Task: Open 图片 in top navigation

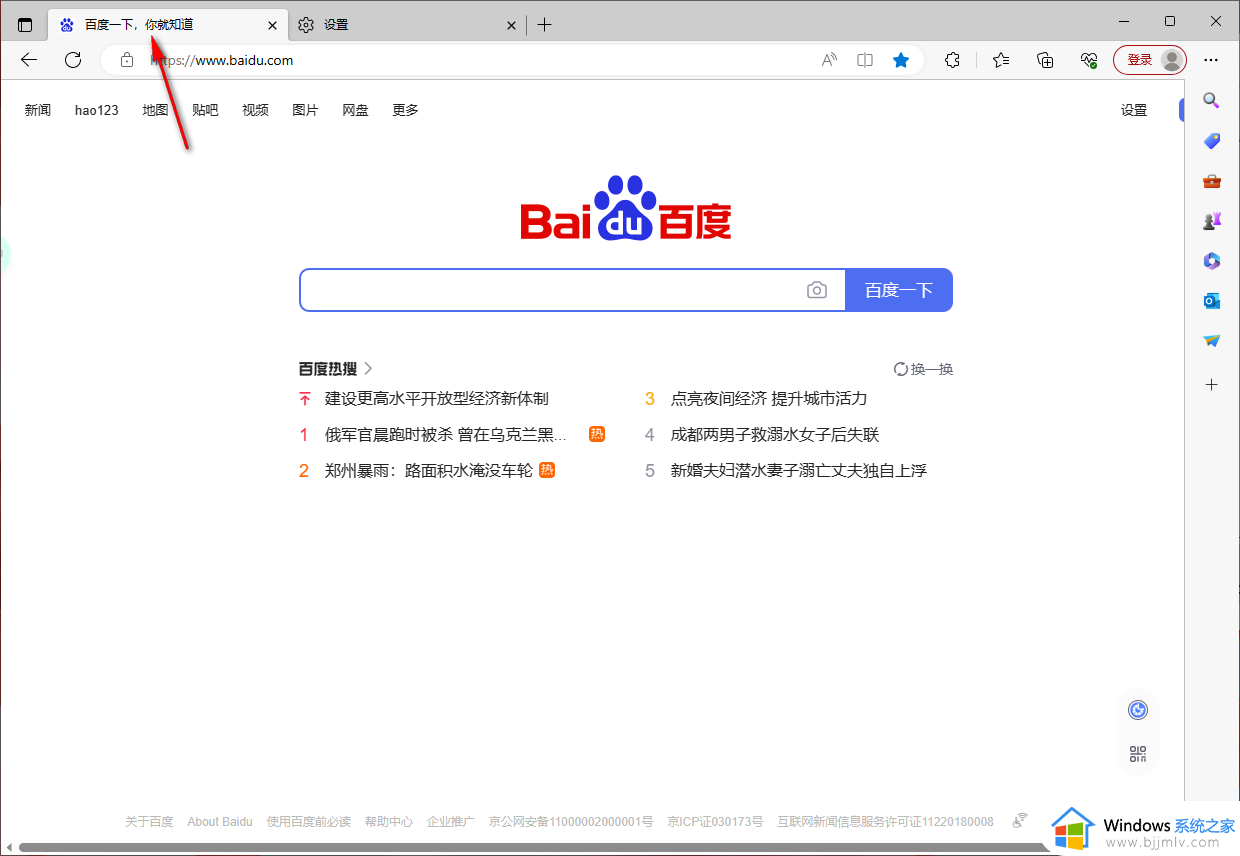Action: (x=305, y=110)
